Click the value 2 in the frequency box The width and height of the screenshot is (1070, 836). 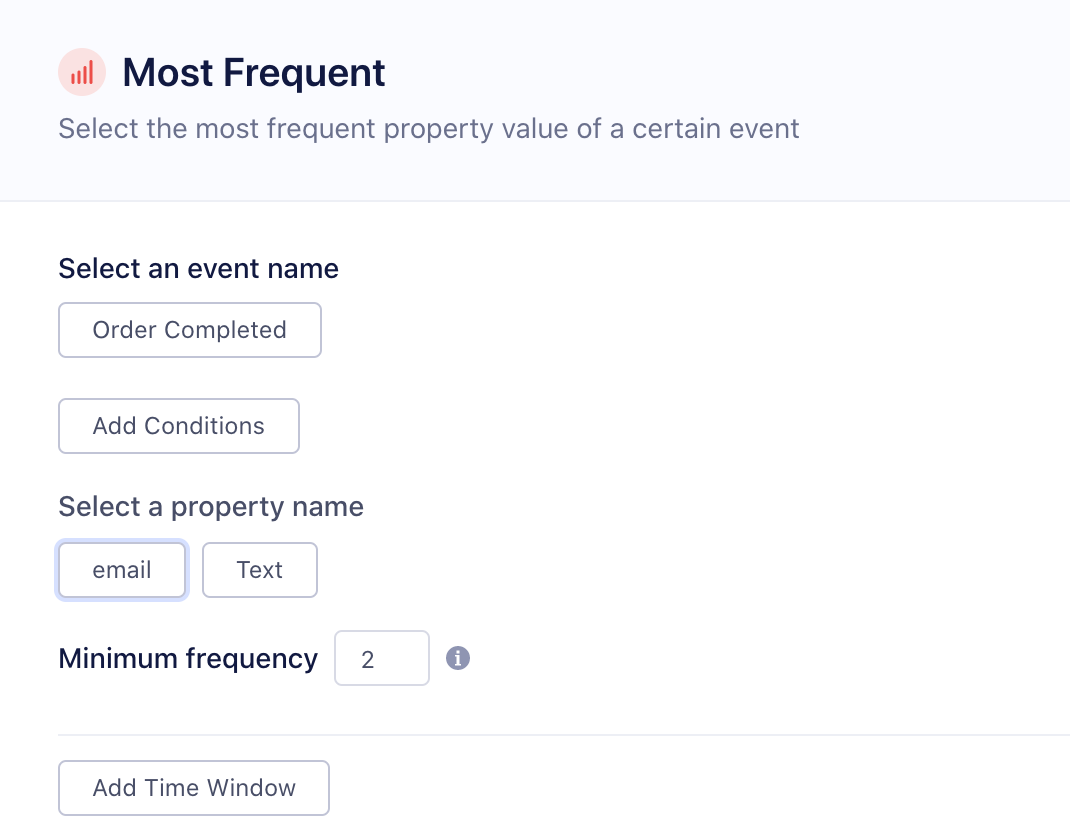pyautogui.click(x=368, y=660)
